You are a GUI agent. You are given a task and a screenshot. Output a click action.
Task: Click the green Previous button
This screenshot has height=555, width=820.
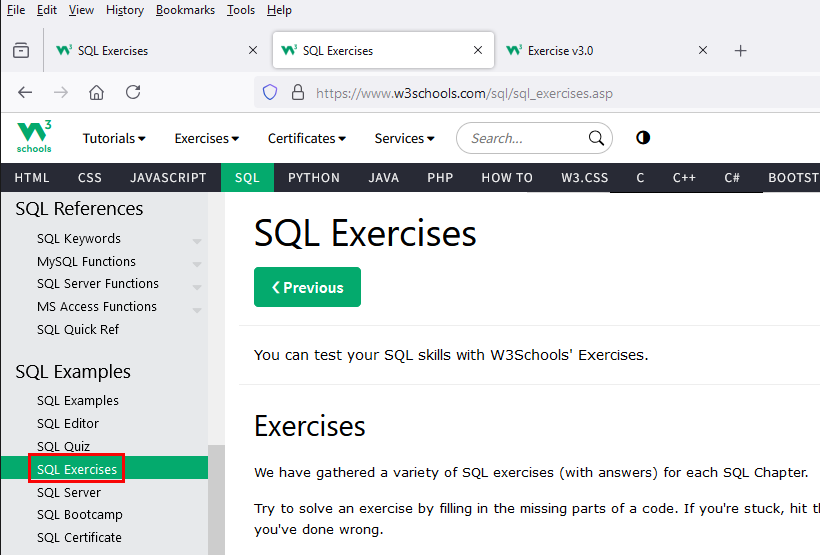click(x=307, y=287)
